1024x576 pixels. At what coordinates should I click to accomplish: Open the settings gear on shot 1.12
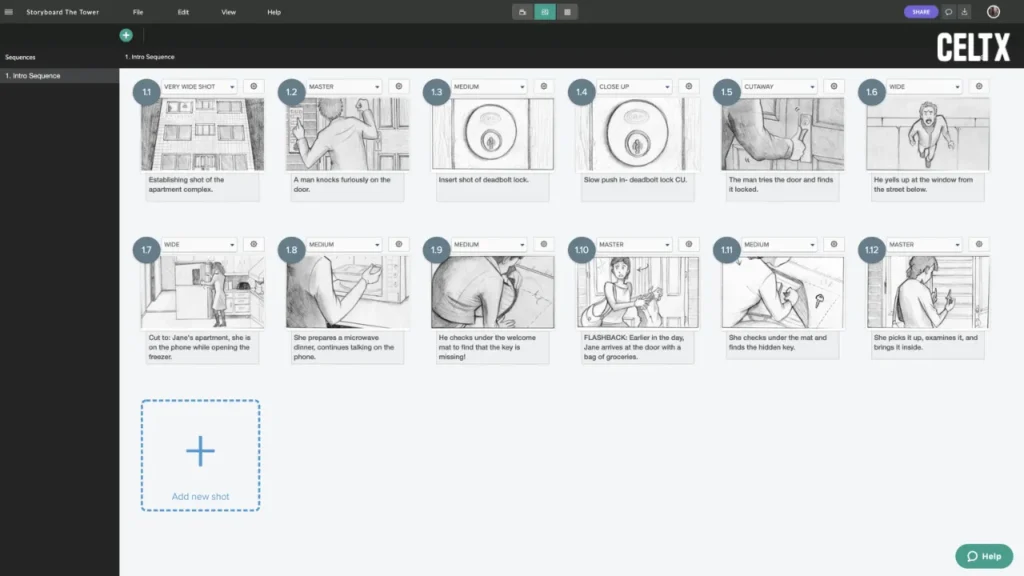(979, 243)
